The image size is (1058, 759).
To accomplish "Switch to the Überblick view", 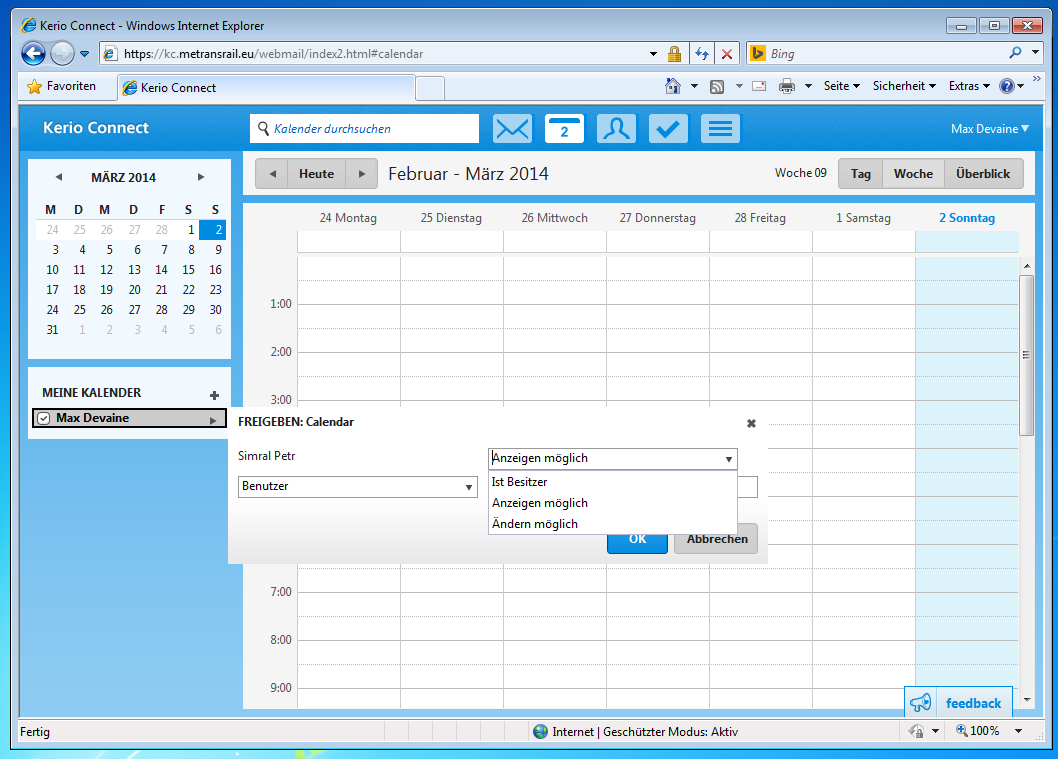I will click(983, 174).
